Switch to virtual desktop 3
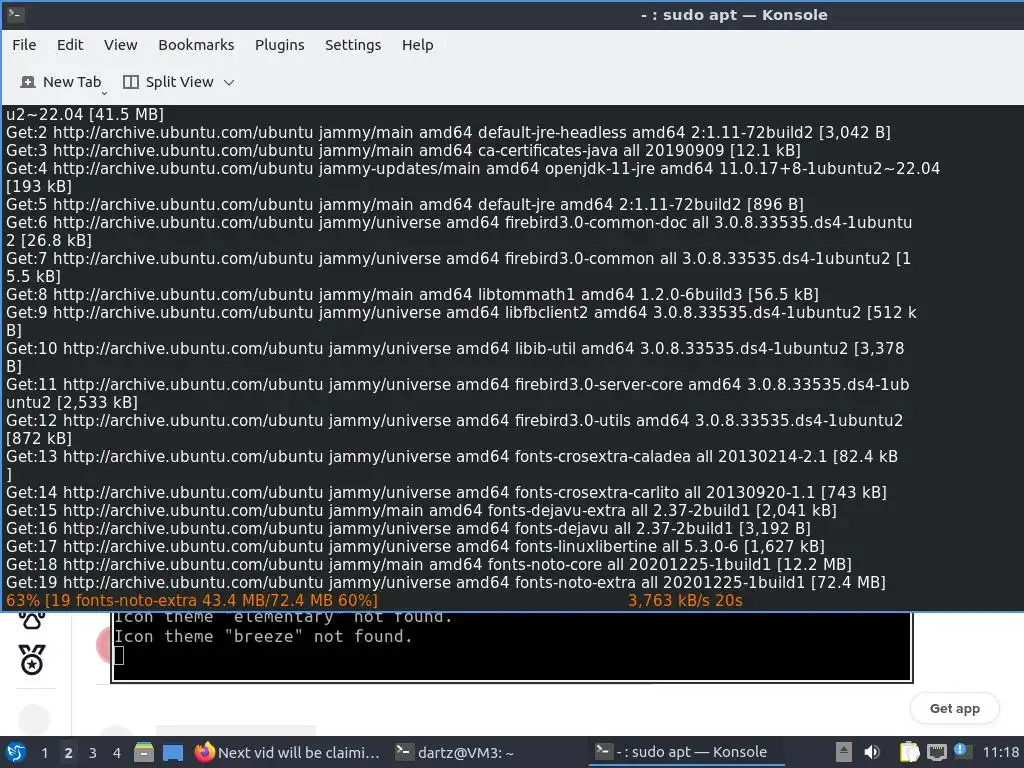 click(92, 753)
